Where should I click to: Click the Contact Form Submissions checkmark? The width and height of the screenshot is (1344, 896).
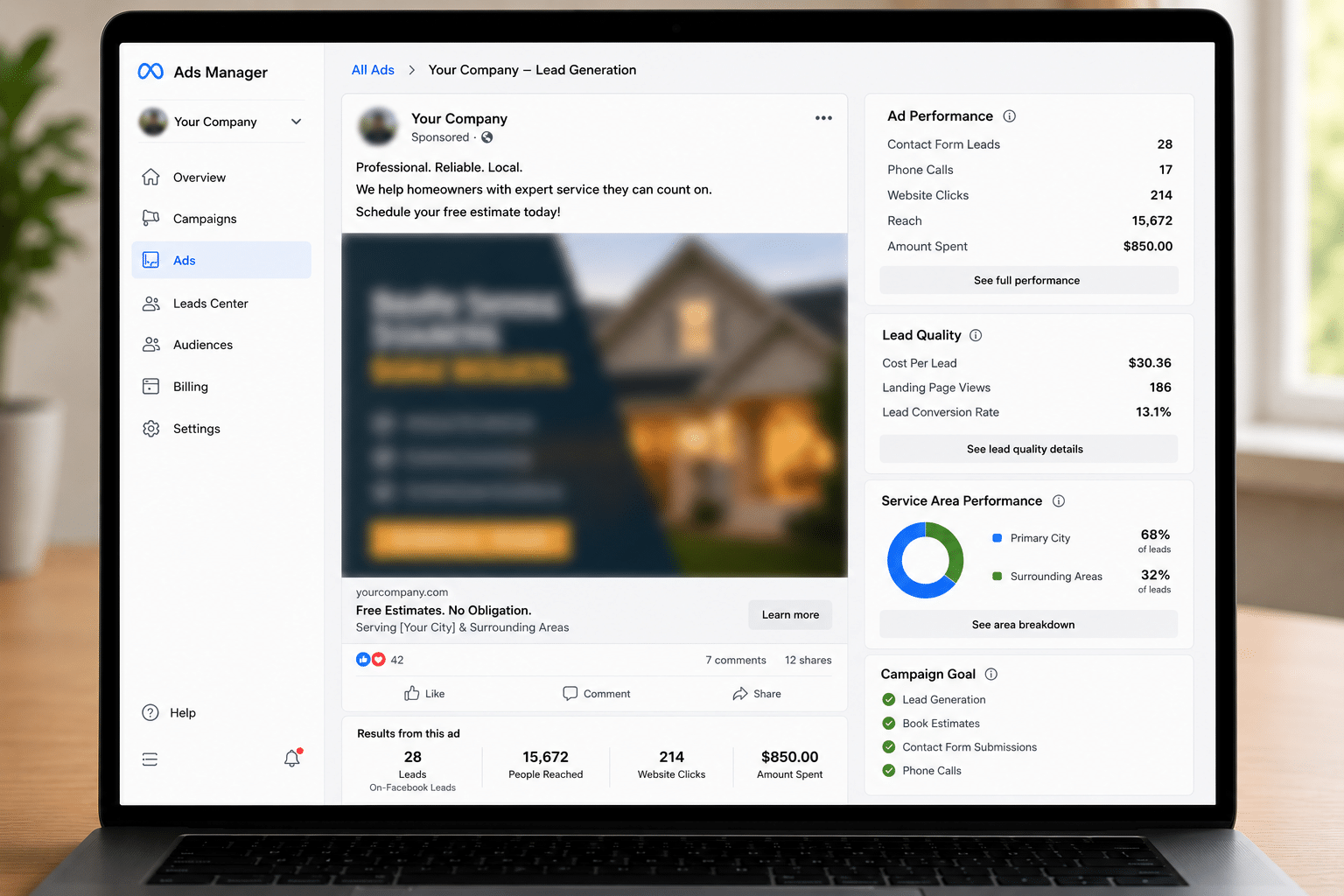pyautogui.click(x=889, y=747)
